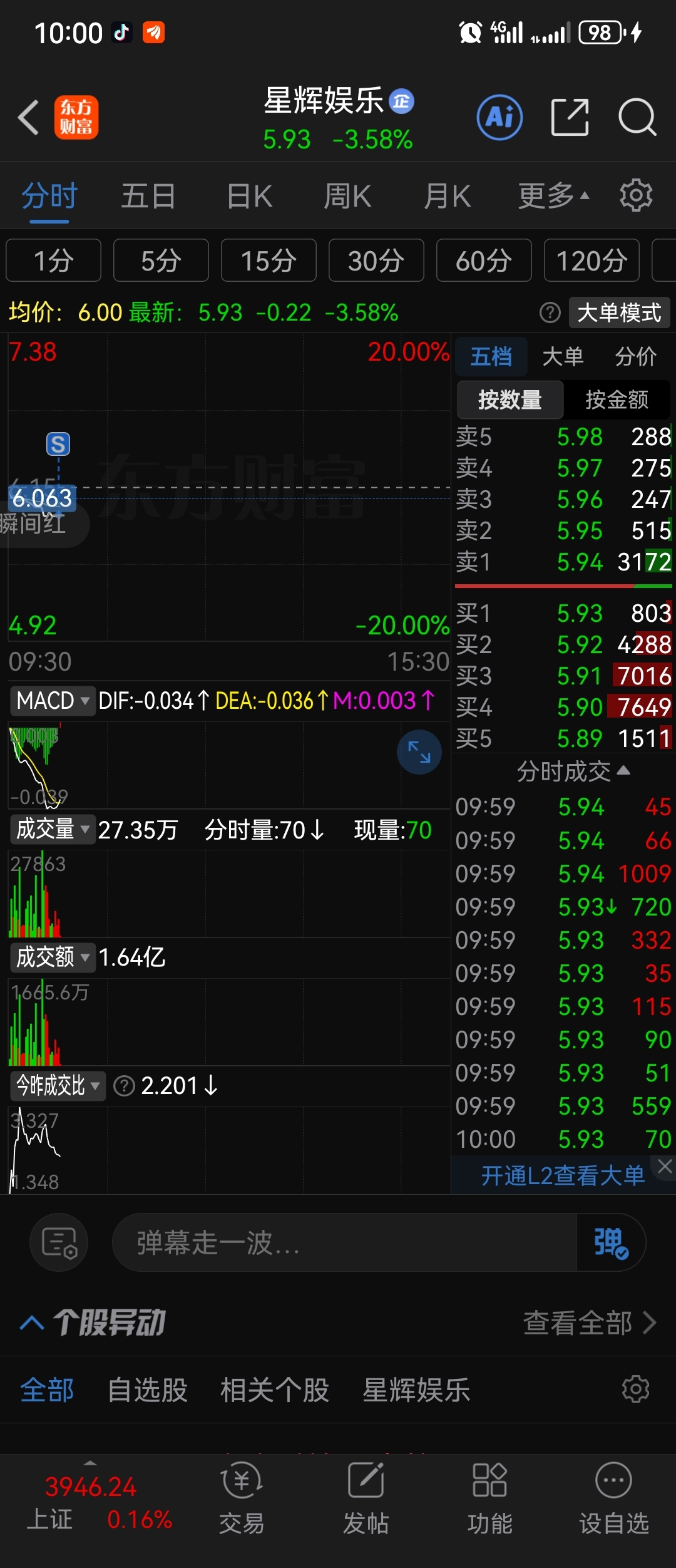
Task: Switch to 五日 chart tab
Action: point(148,195)
